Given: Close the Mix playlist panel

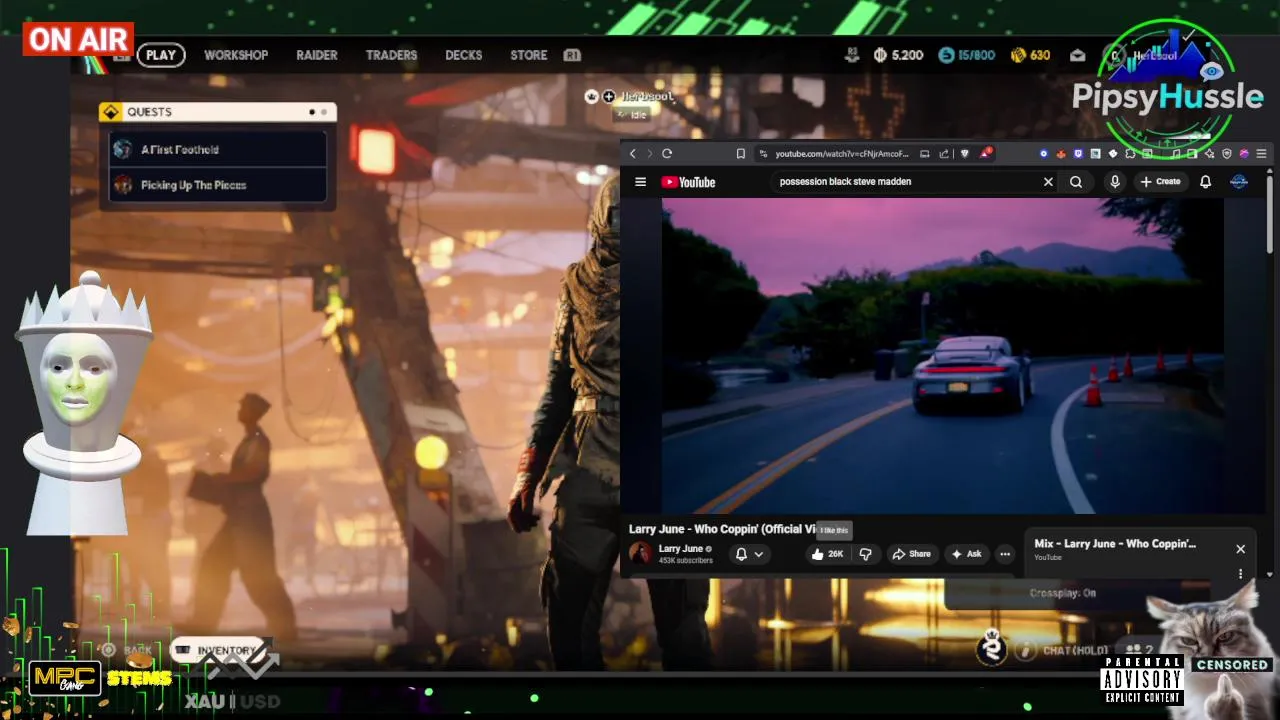Looking at the screenshot, I should (1241, 549).
